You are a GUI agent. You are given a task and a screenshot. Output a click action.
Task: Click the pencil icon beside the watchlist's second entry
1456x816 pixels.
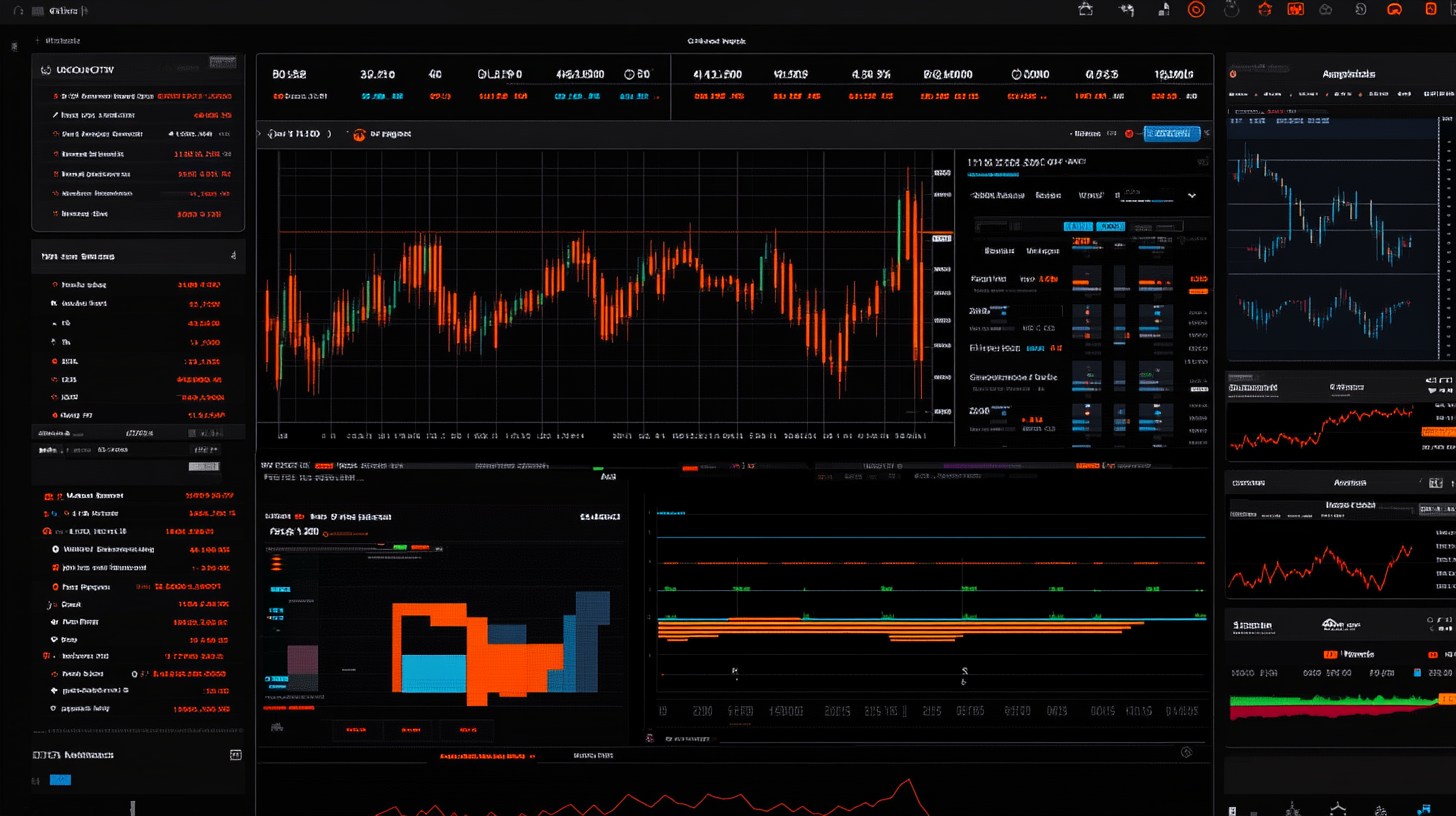pyautogui.click(x=55, y=115)
